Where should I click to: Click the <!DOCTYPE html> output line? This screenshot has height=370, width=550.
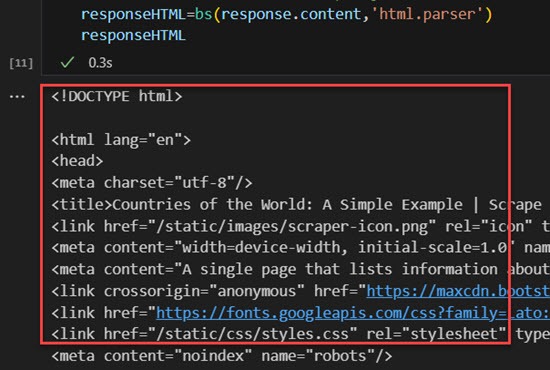pyautogui.click(x=117, y=96)
